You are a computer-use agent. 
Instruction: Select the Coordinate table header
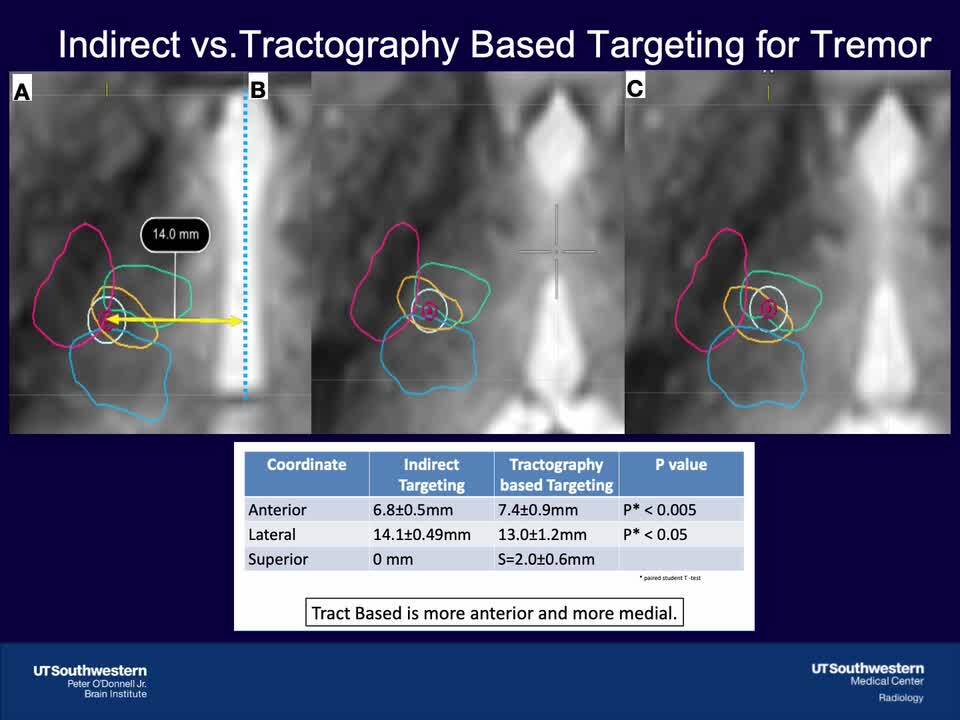click(307, 465)
